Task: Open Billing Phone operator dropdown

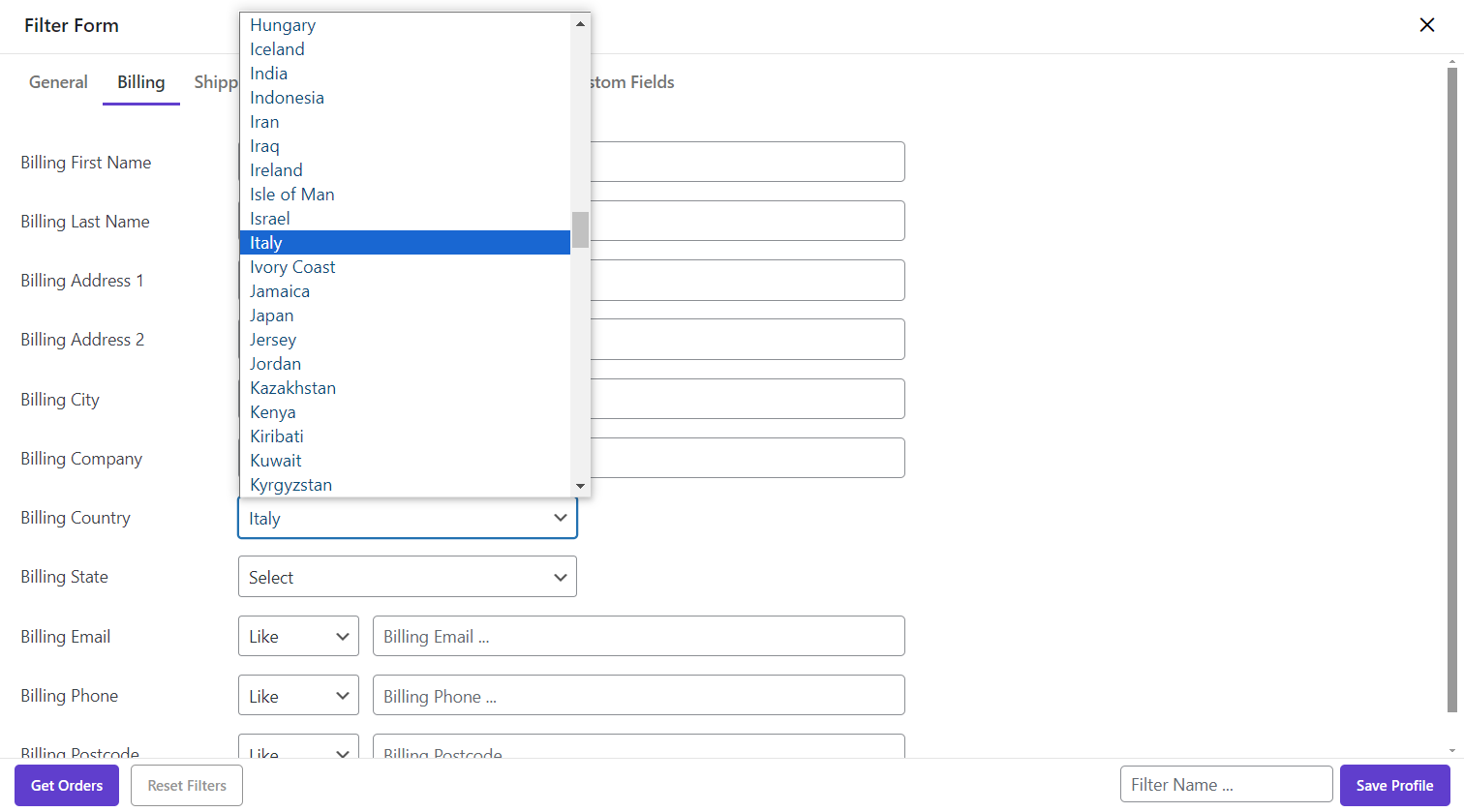Action: click(298, 696)
